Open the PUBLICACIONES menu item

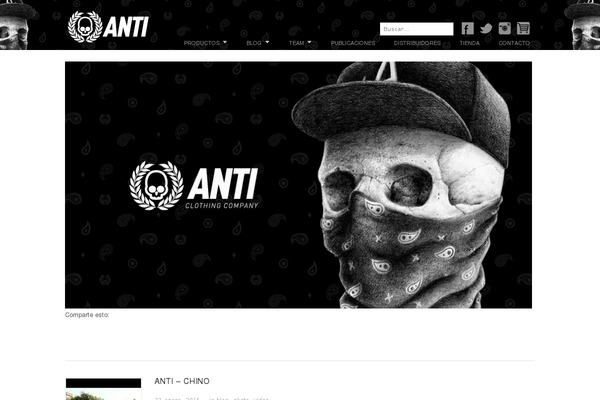click(x=353, y=43)
